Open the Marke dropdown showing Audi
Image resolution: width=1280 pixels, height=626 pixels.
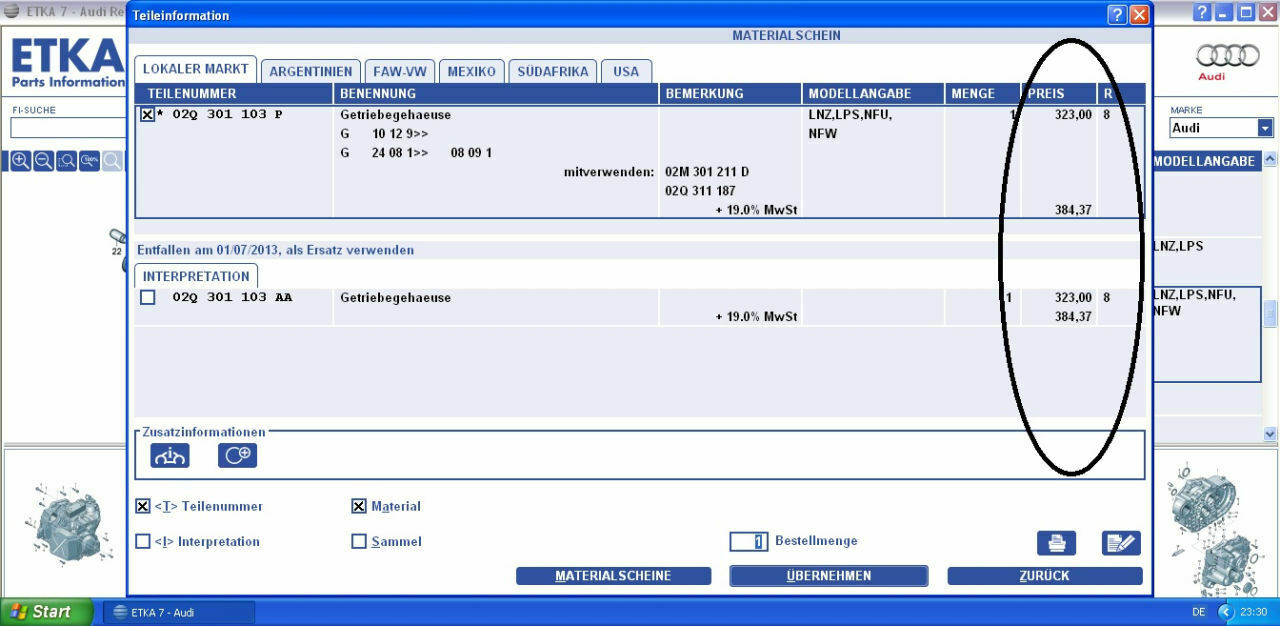pos(1266,128)
